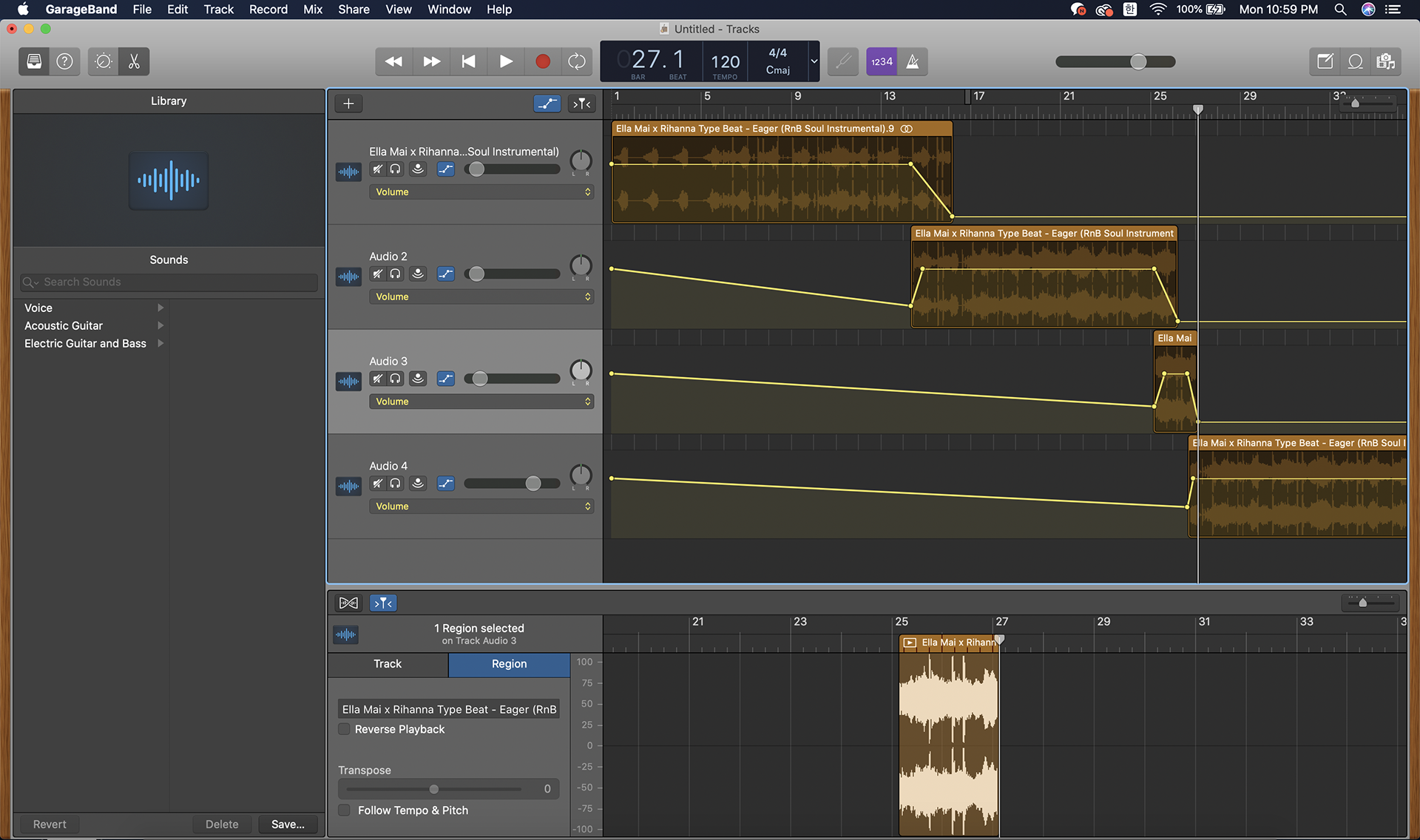Open Audio 3 Volume automation dropdown
This screenshot has width=1420, height=840.
click(x=481, y=402)
